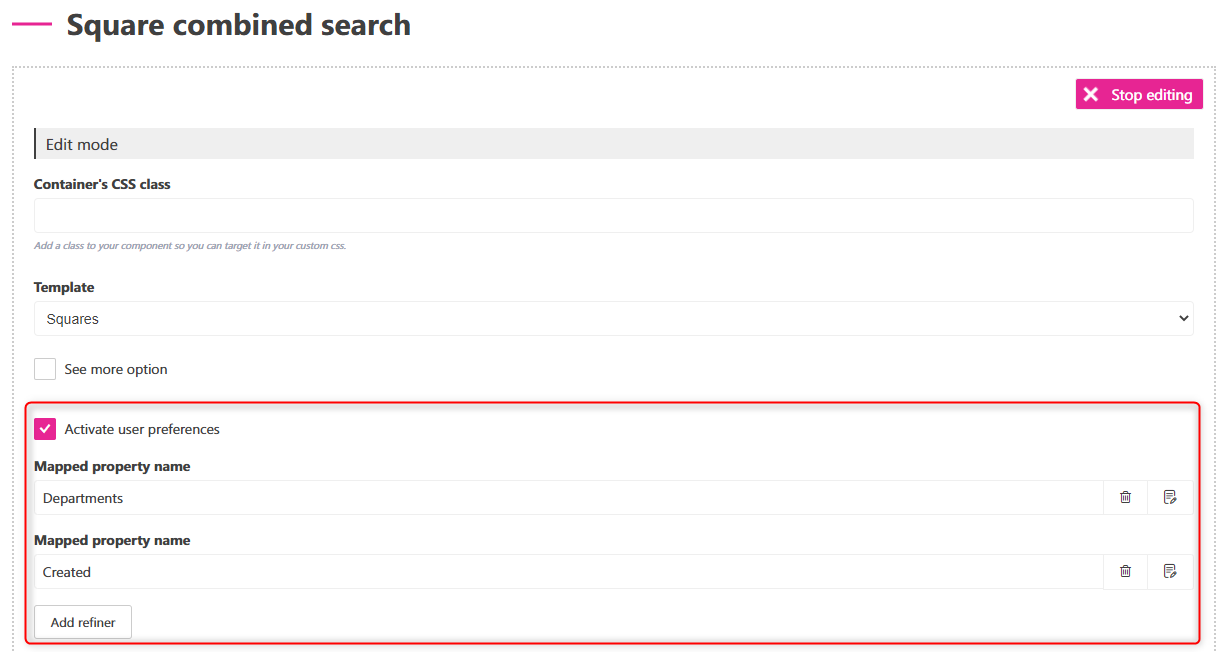
Task: Edit the Departments refiner settings icon
Action: click(1170, 497)
